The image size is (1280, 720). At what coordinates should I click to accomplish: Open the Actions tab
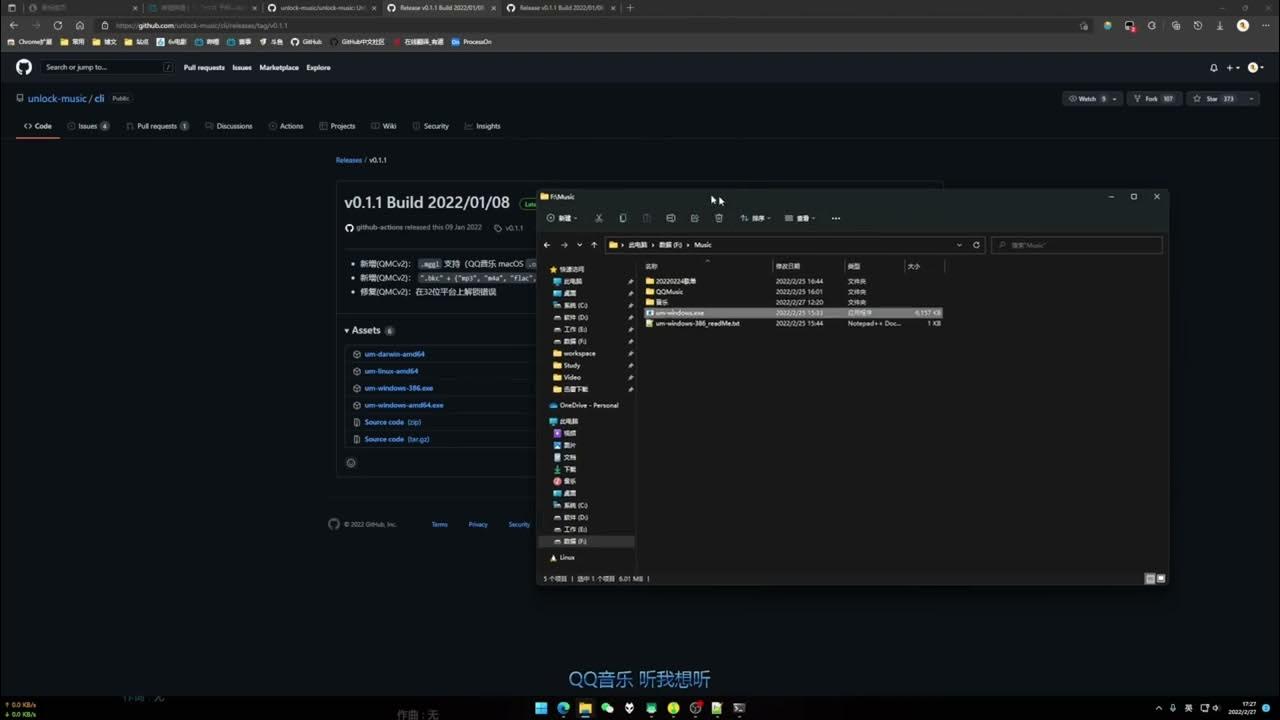[x=286, y=126]
